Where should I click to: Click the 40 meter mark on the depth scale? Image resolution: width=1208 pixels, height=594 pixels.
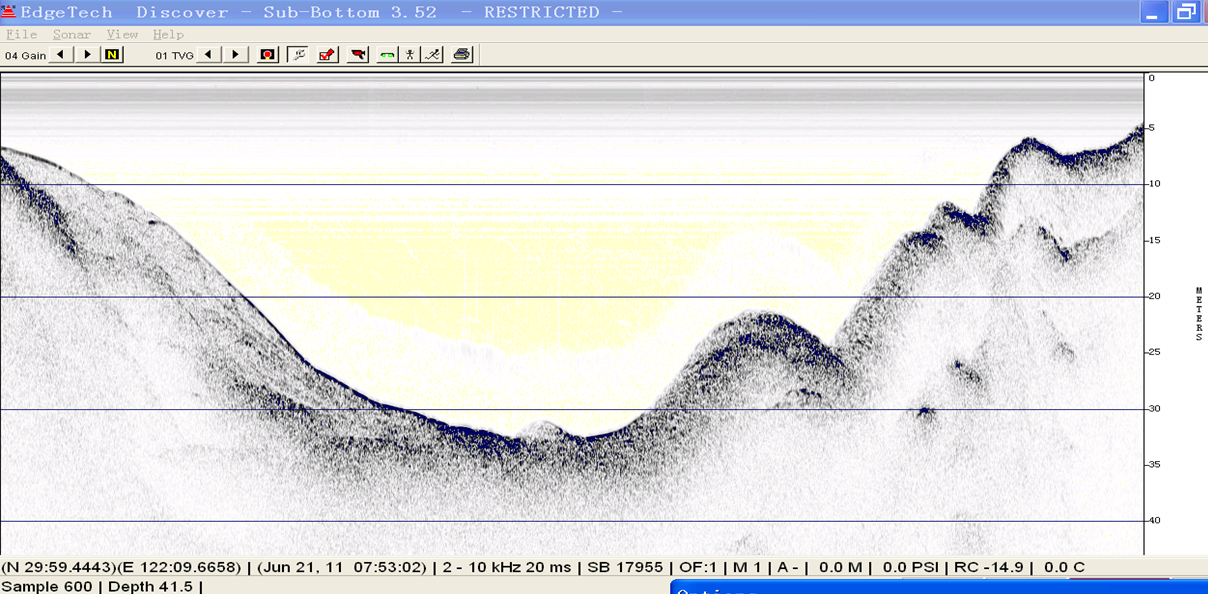(1154, 520)
